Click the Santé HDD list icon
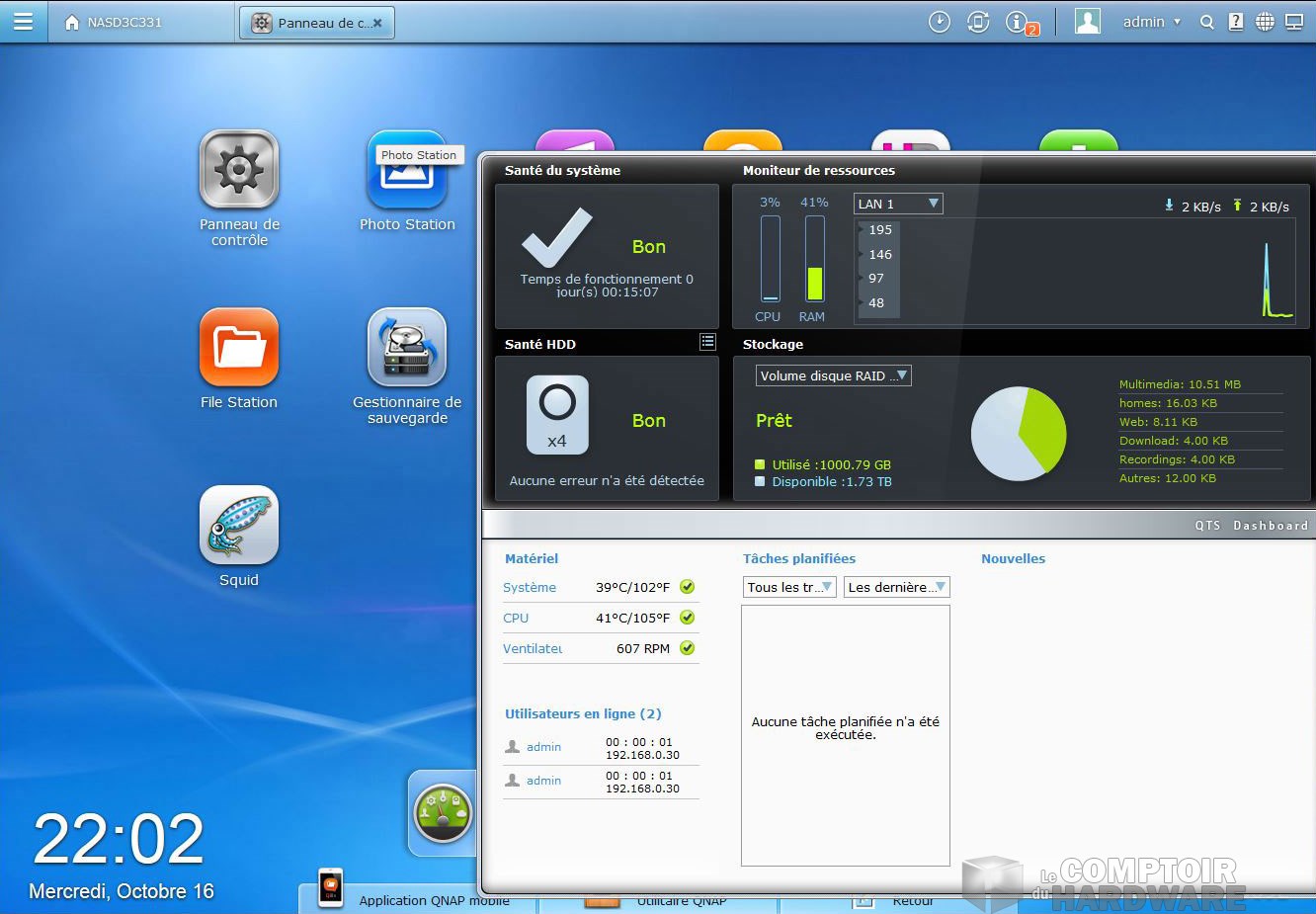1316x914 pixels. pos(707,342)
